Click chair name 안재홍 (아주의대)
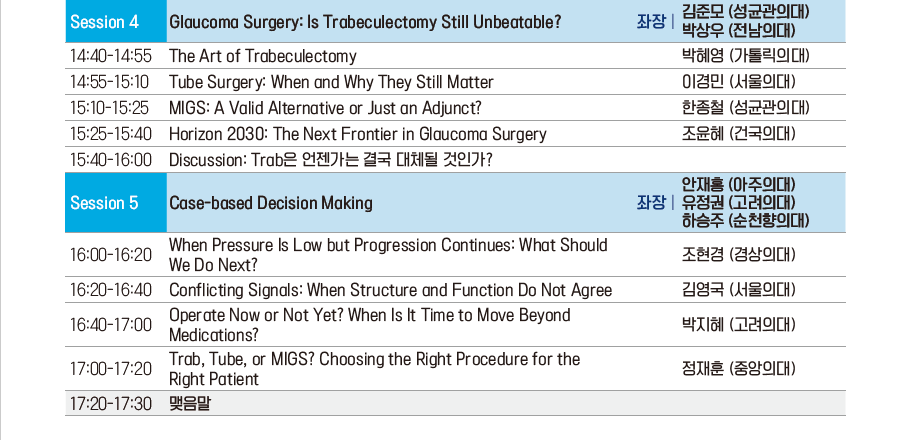The height and width of the screenshot is (440, 910). pyautogui.click(x=738, y=185)
